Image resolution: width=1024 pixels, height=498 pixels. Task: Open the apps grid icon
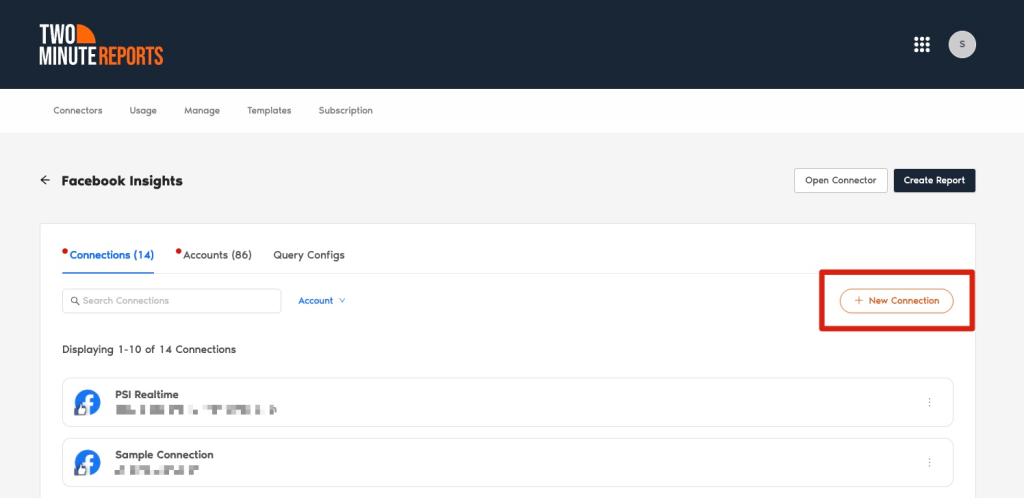point(921,44)
